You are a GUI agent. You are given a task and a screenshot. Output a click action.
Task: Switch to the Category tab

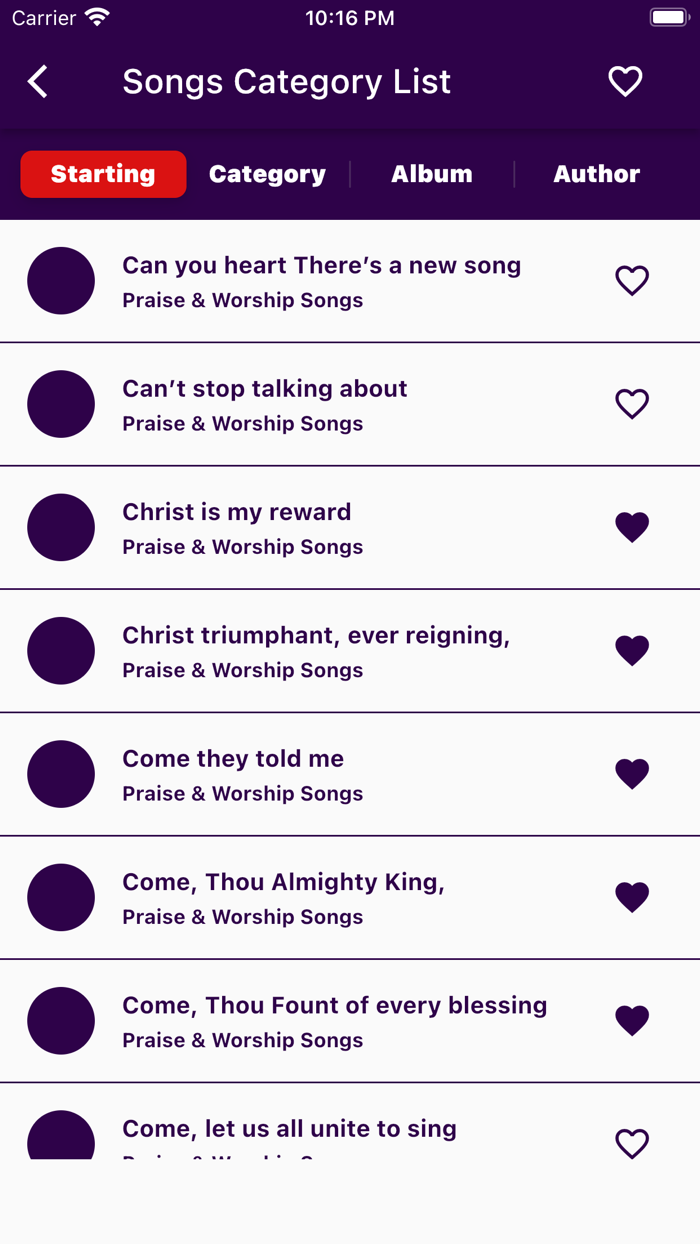[266, 174]
